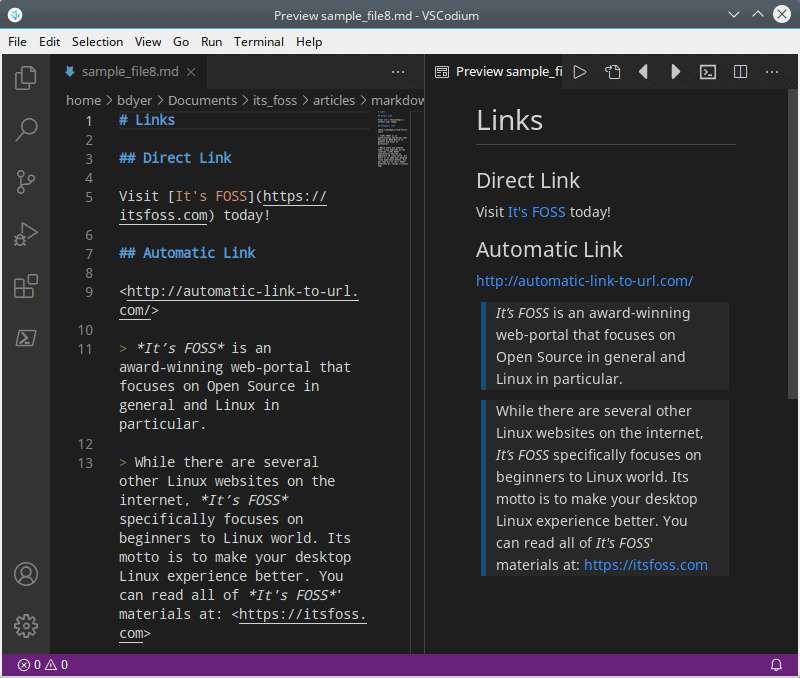Open the integrated terminal from the preview toolbar
This screenshot has width=800, height=678.
coord(708,72)
